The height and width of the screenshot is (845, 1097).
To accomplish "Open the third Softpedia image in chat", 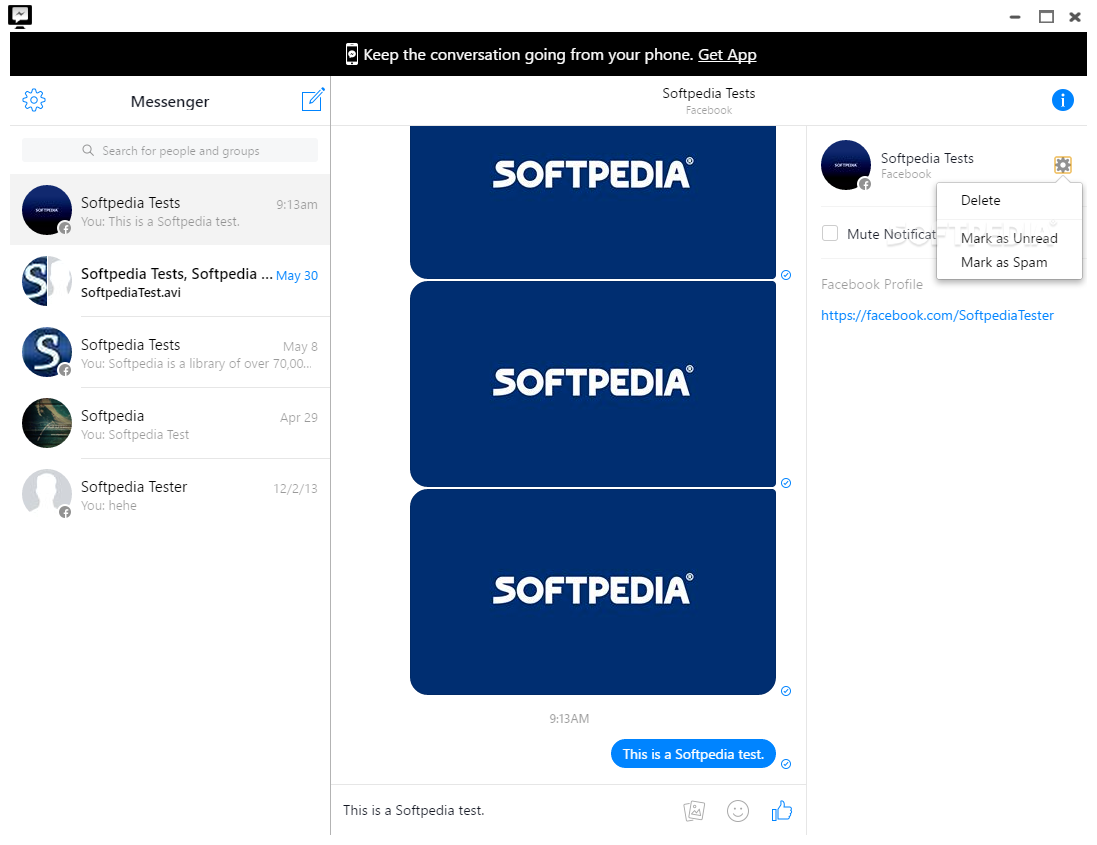I will [593, 592].
